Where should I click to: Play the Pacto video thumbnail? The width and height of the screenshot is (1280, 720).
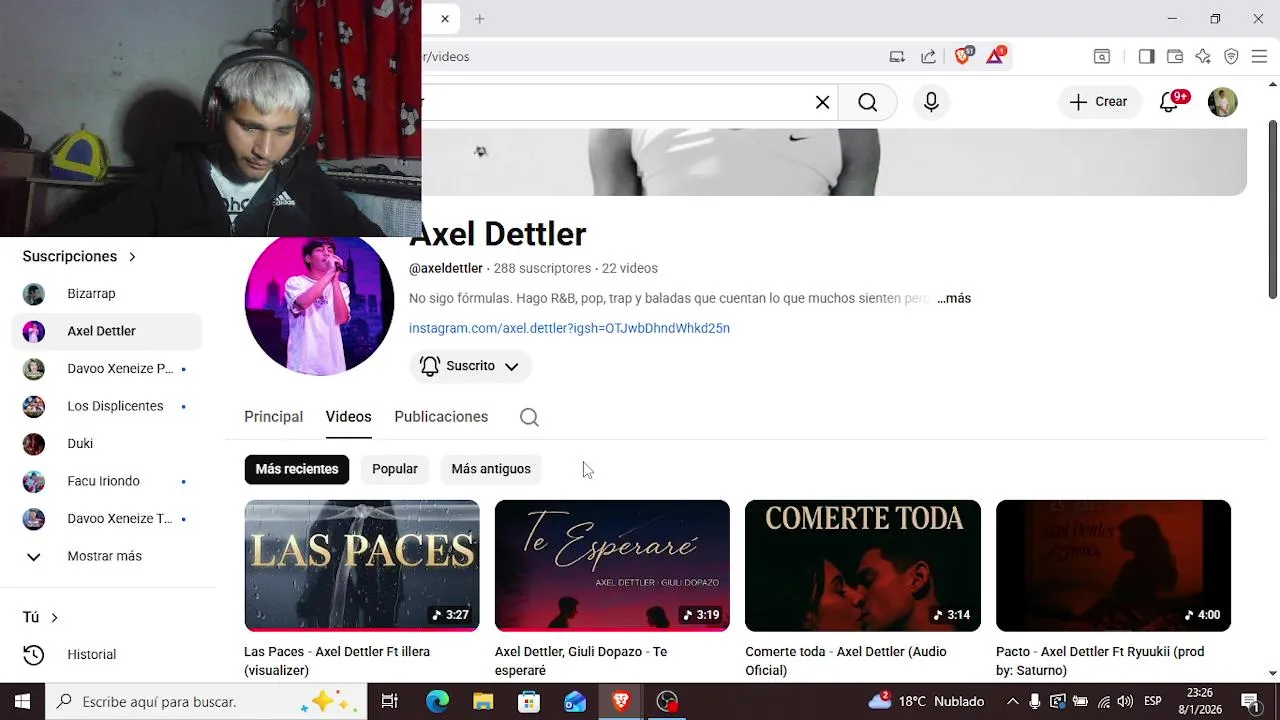coord(1113,566)
